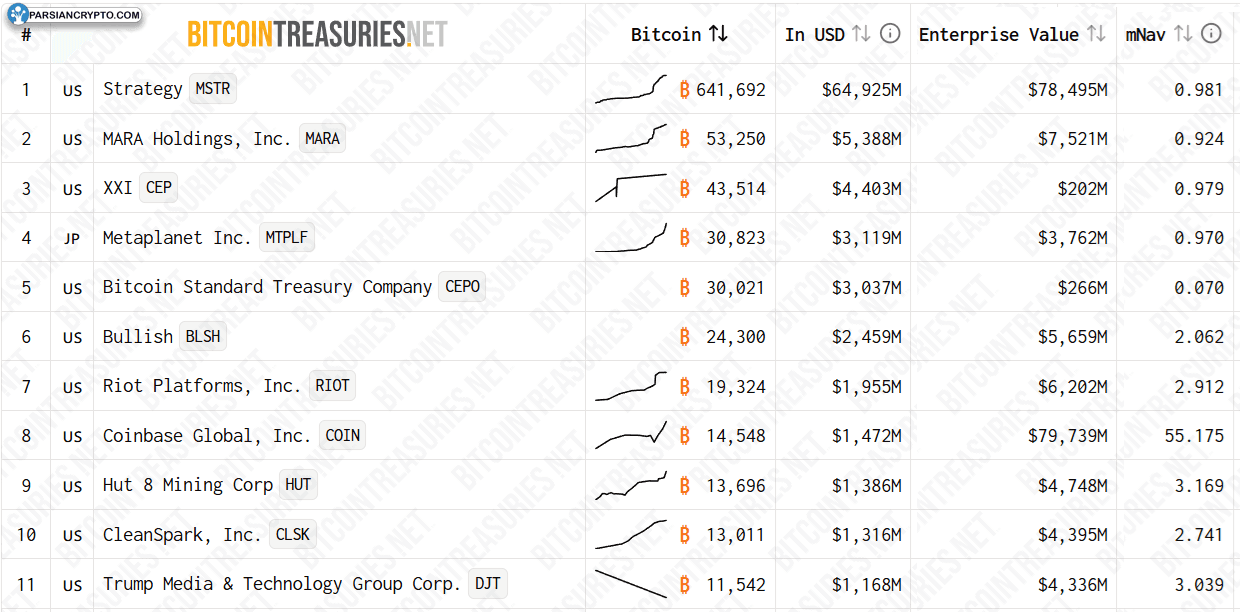
Task: Click the BitcoinTreasuries.net logo
Action: click(317, 34)
